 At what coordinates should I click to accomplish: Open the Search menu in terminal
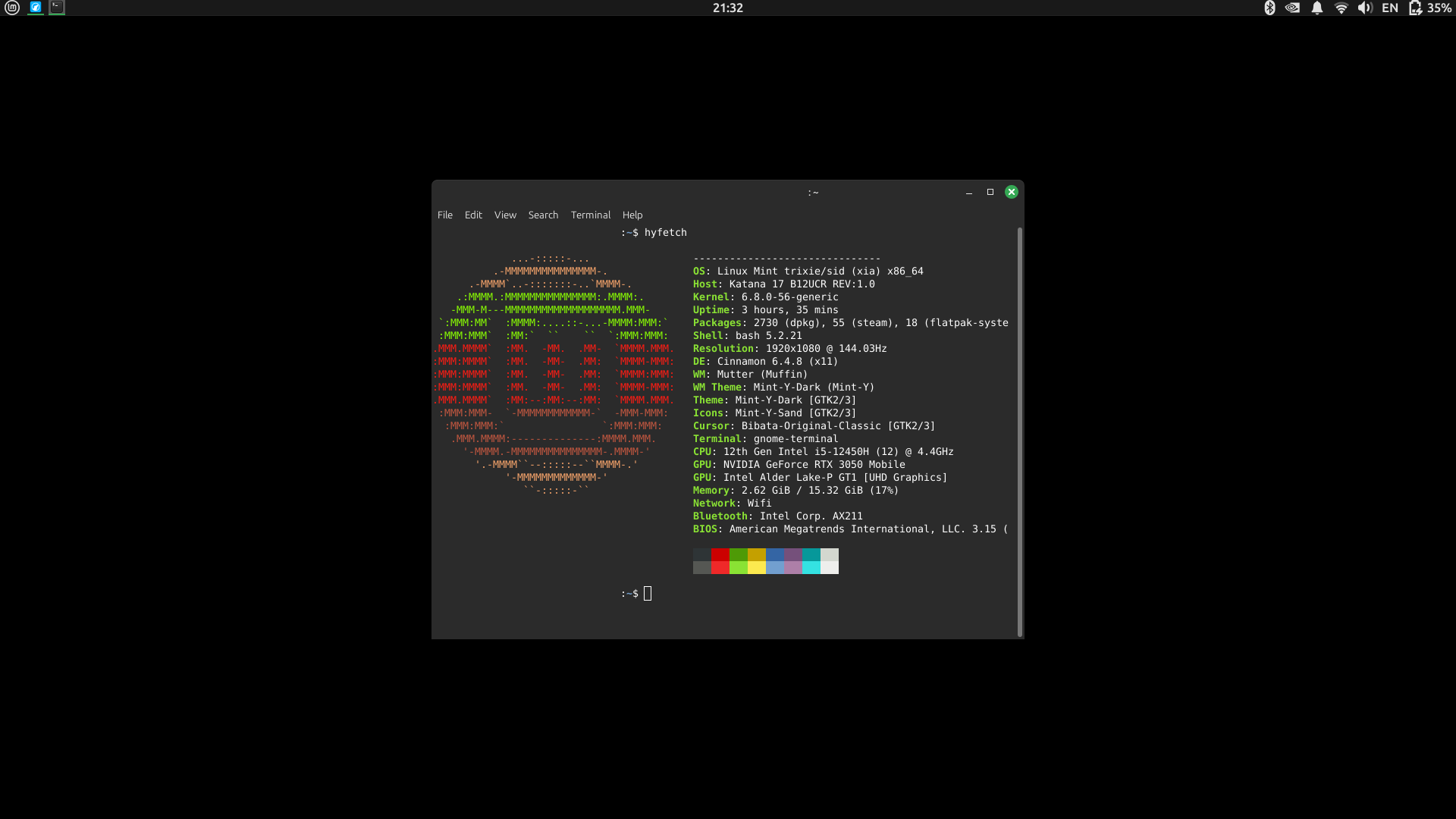543,215
